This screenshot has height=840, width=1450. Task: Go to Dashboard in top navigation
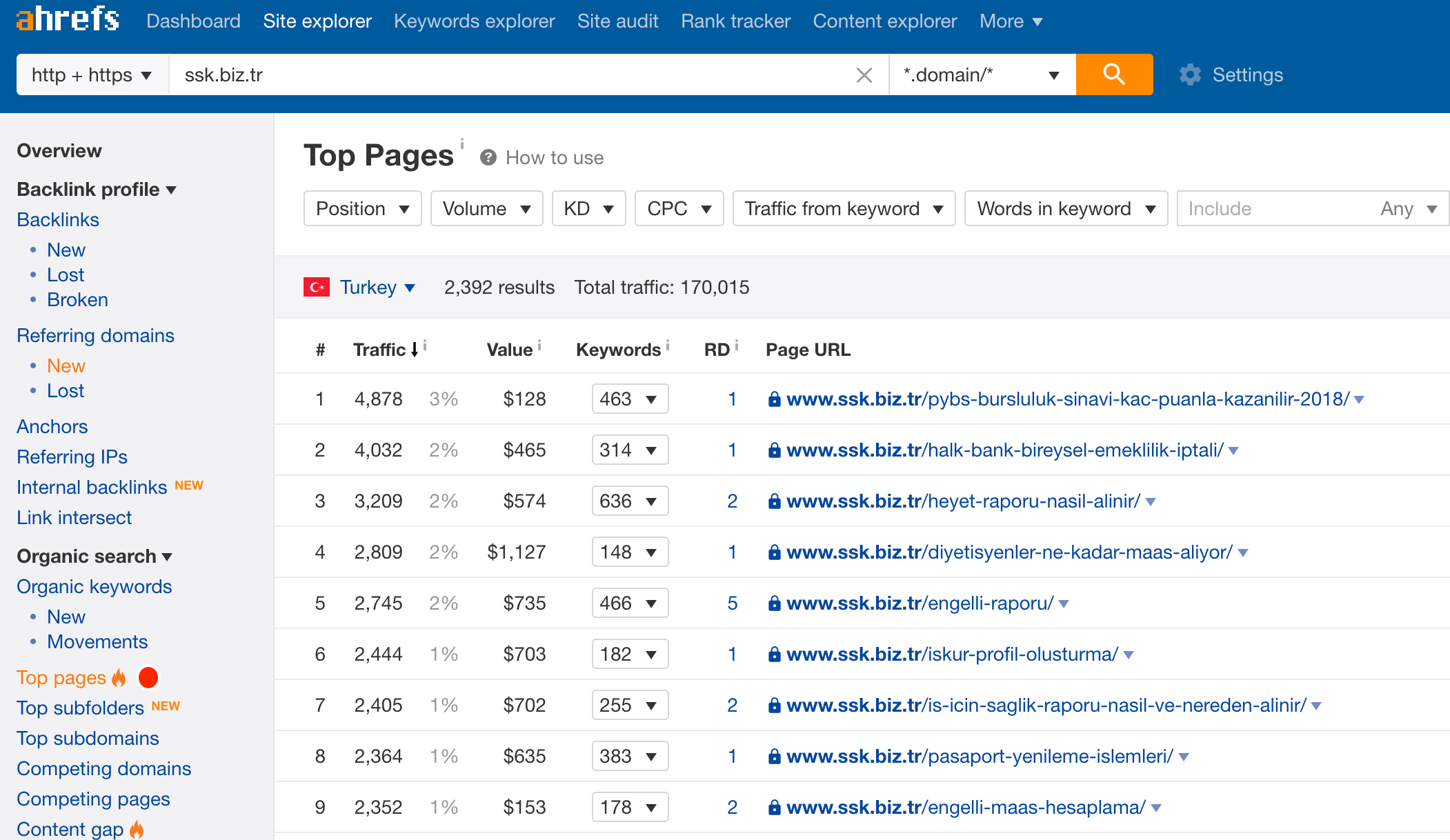click(x=193, y=21)
